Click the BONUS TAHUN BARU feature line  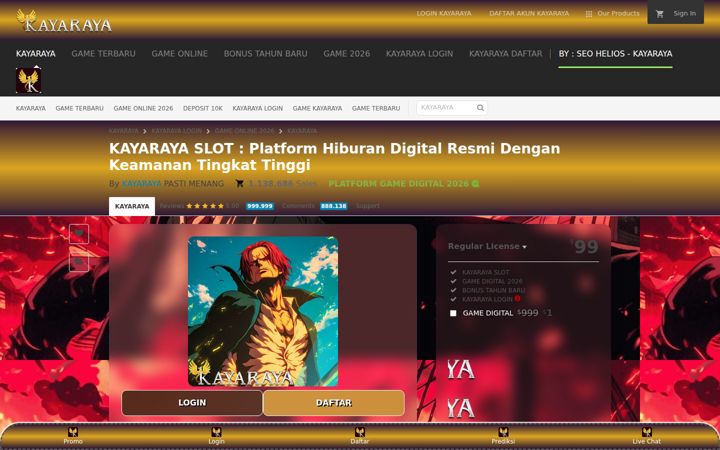493,290
